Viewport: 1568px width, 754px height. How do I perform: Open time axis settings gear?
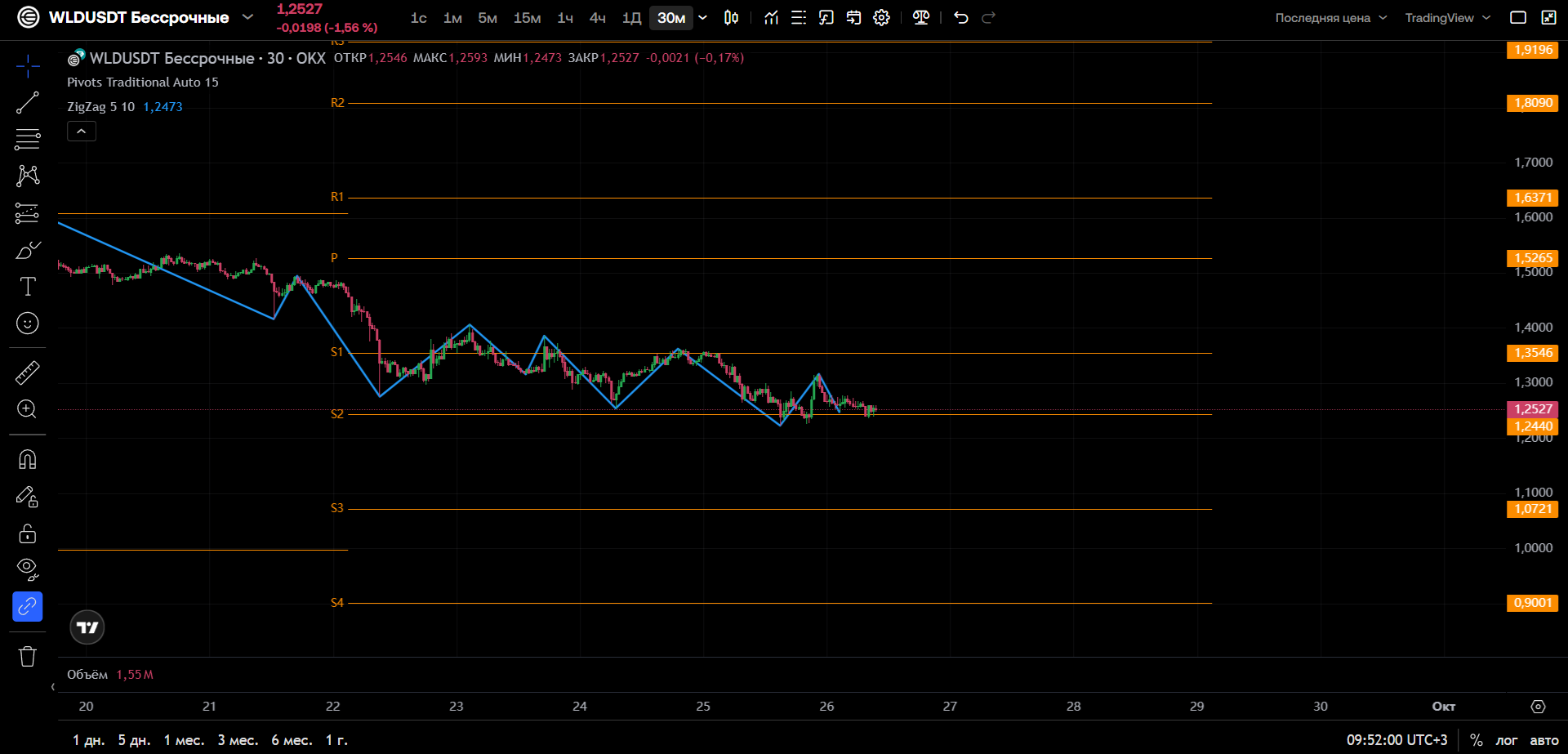[1538, 707]
